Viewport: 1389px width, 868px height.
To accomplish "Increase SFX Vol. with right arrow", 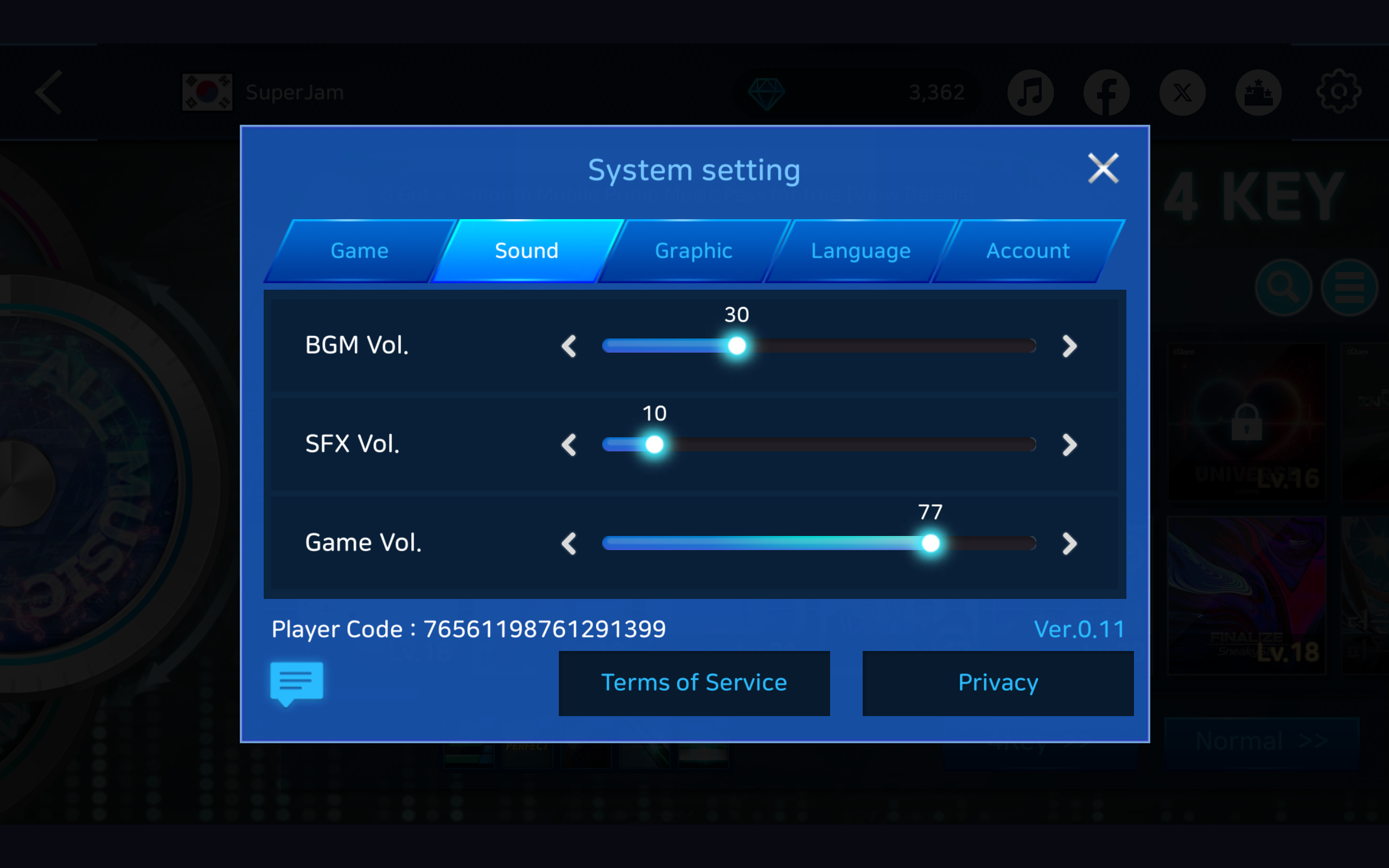I will [1069, 445].
